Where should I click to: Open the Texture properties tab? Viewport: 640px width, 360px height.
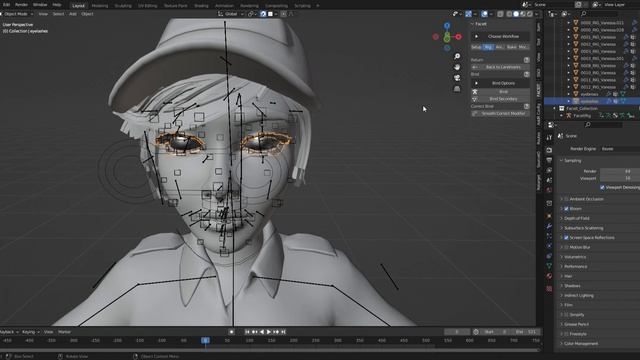[x=549, y=289]
